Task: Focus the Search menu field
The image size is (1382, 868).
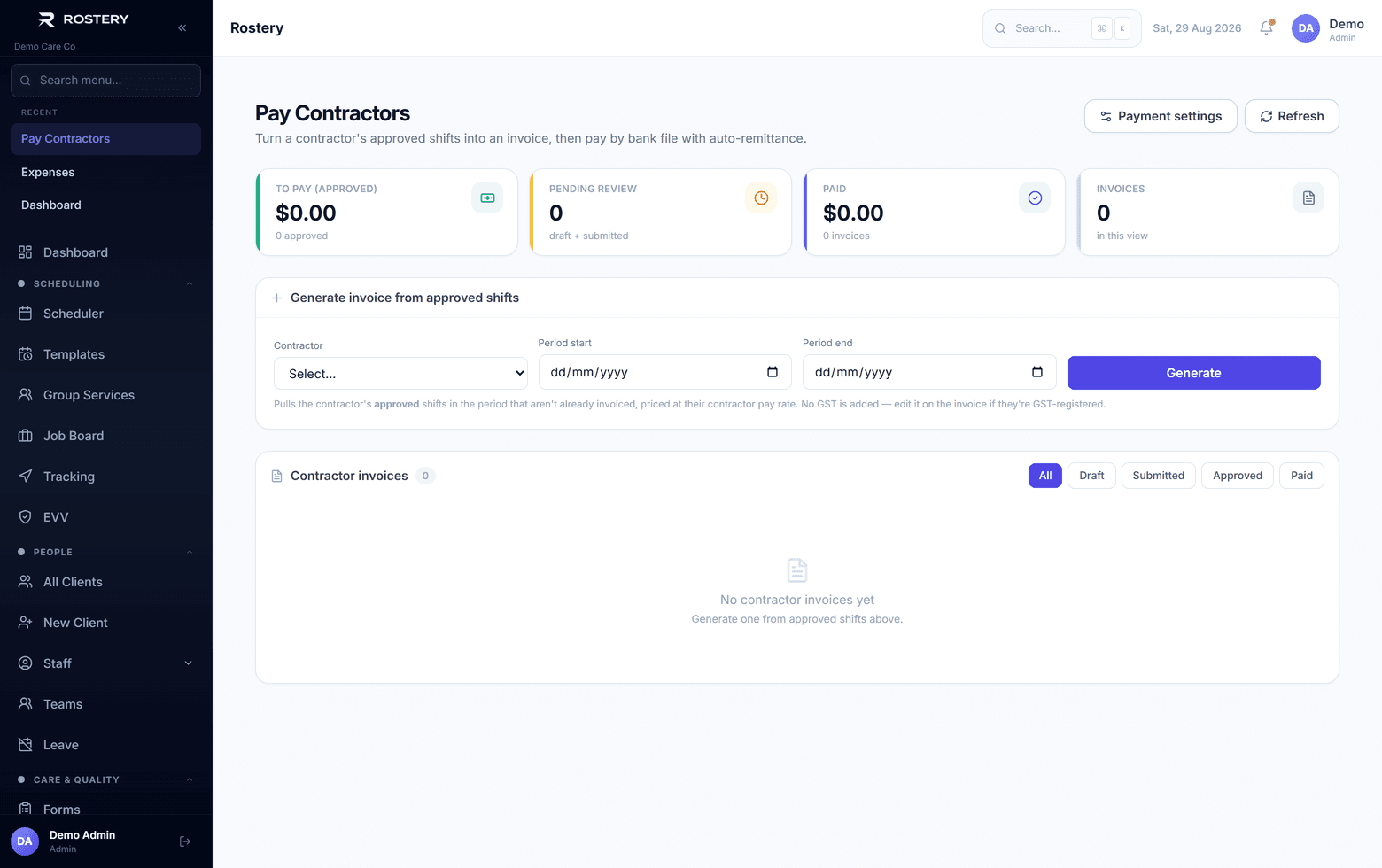Action: coord(106,81)
